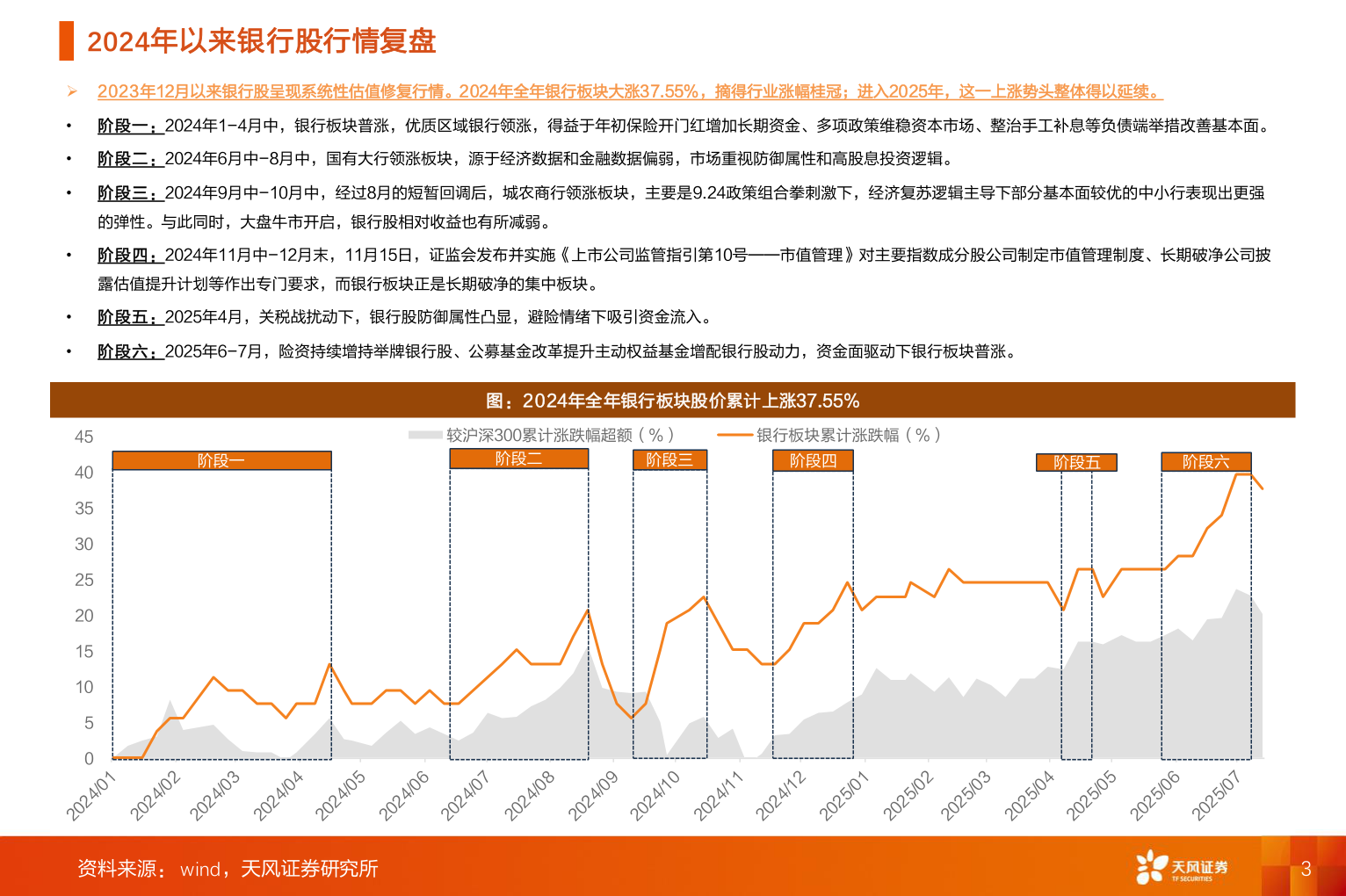Image resolution: width=1346 pixels, height=896 pixels.
Task: Click the y-axis value 15
Action: 84,652
